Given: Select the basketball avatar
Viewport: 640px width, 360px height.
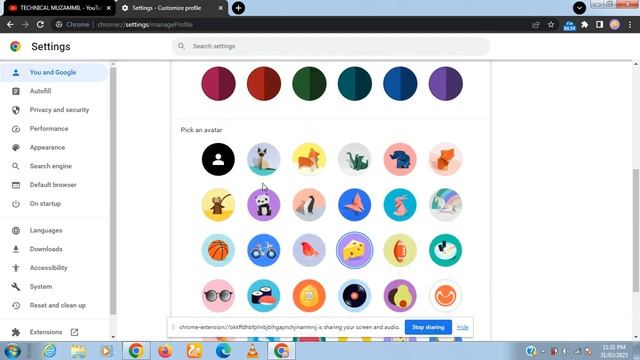Looking at the screenshot, I should 218,250.
